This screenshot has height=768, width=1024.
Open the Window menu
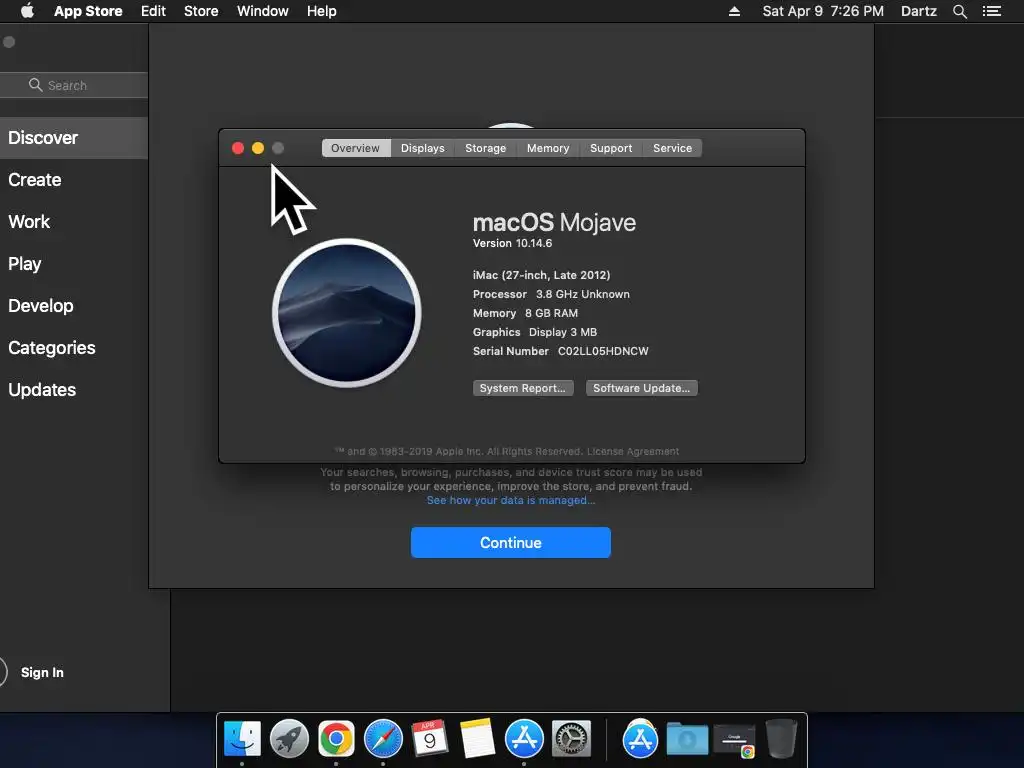(263, 11)
